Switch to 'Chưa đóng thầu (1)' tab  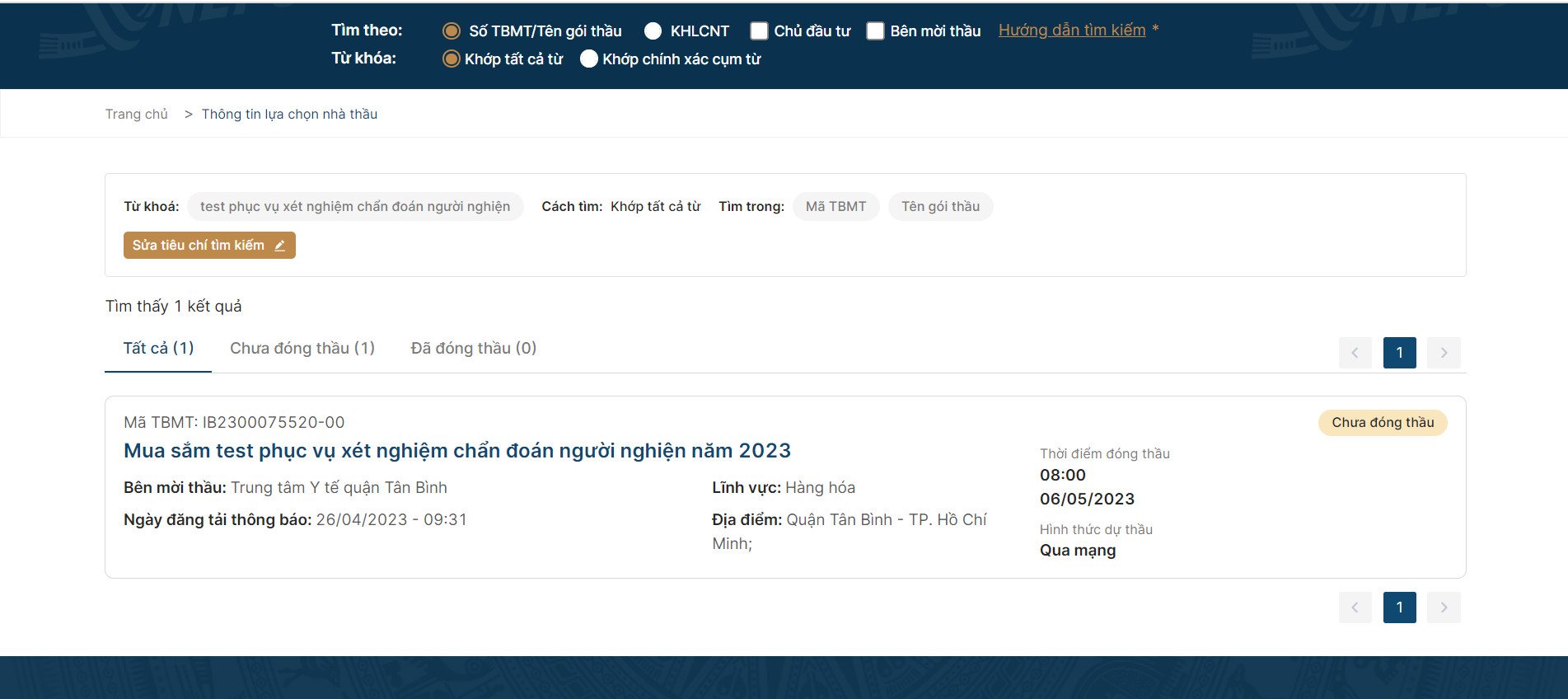(302, 349)
